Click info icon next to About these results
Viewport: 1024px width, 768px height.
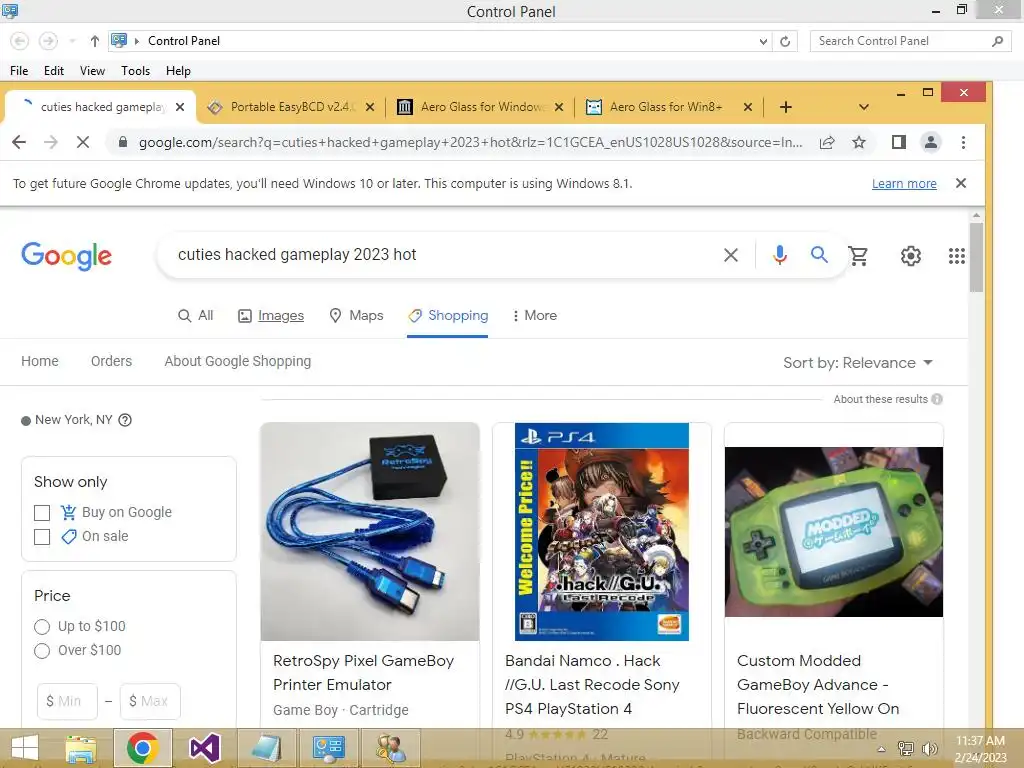pyautogui.click(x=937, y=399)
